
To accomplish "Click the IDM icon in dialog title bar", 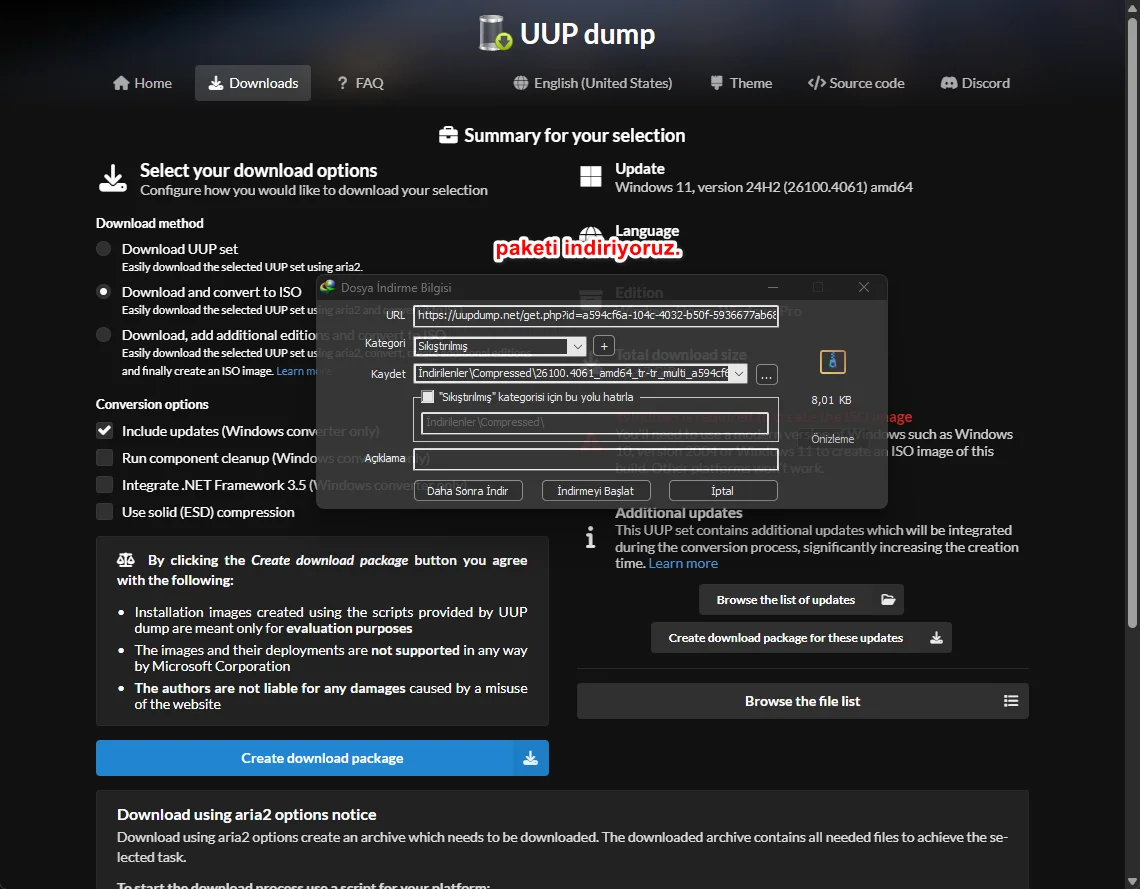I will pos(328,287).
